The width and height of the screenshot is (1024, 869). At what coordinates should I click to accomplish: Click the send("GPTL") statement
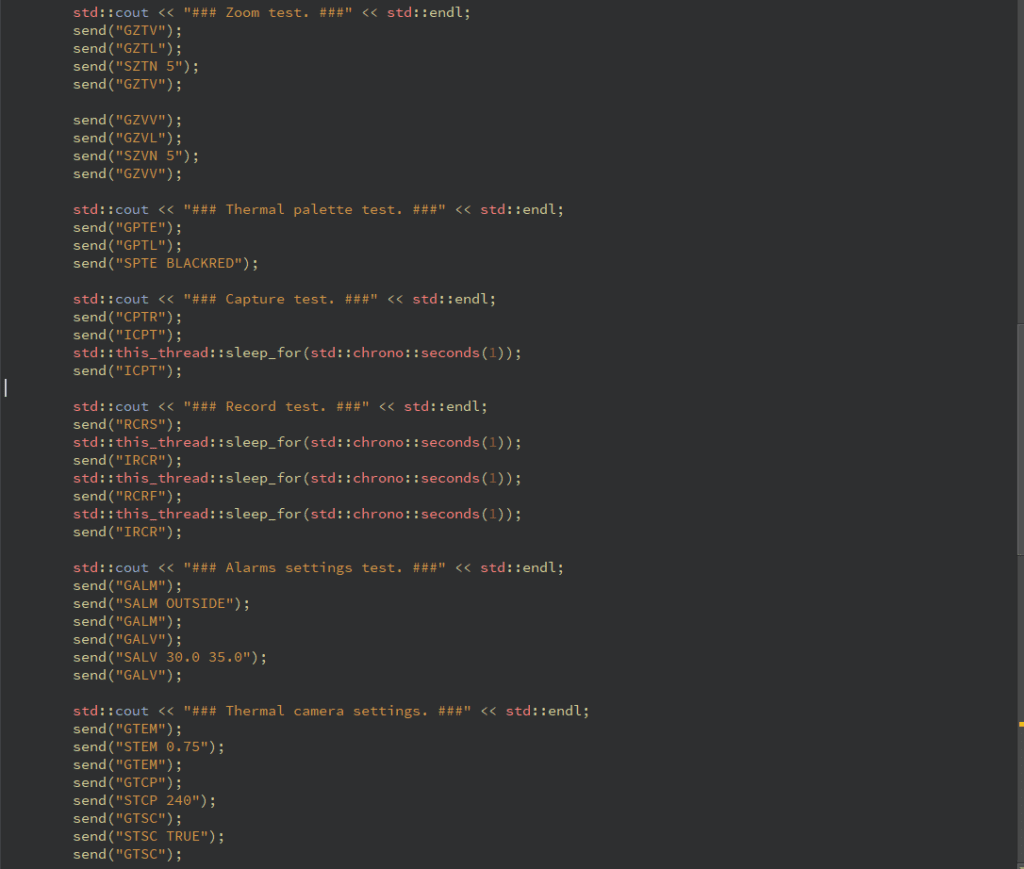pos(127,245)
